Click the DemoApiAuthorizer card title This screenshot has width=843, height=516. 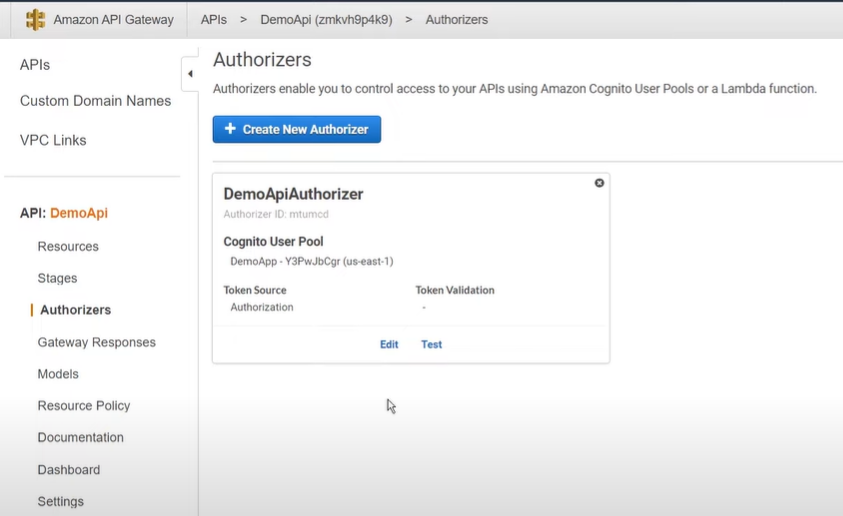pos(294,194)
